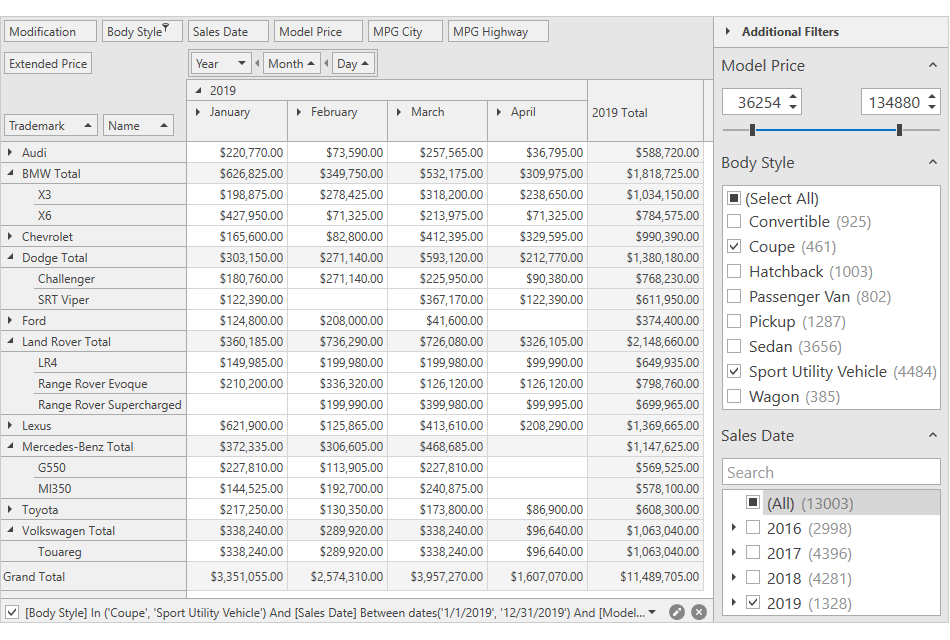Click the Extended Price field header
Screen dimensions: 950x640
point(48,64)
